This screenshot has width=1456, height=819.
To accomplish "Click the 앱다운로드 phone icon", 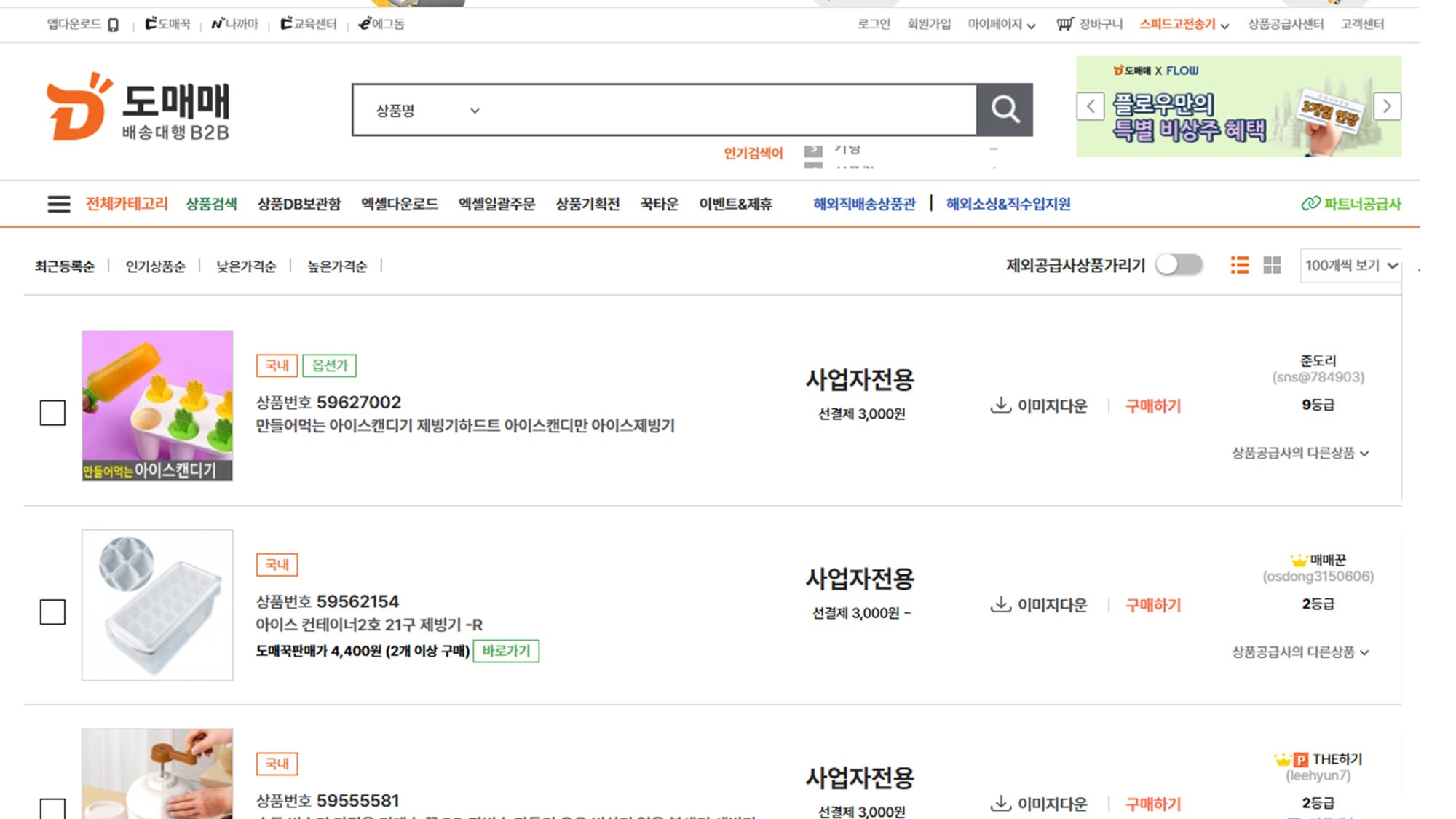I will click(x=113, y=25).
